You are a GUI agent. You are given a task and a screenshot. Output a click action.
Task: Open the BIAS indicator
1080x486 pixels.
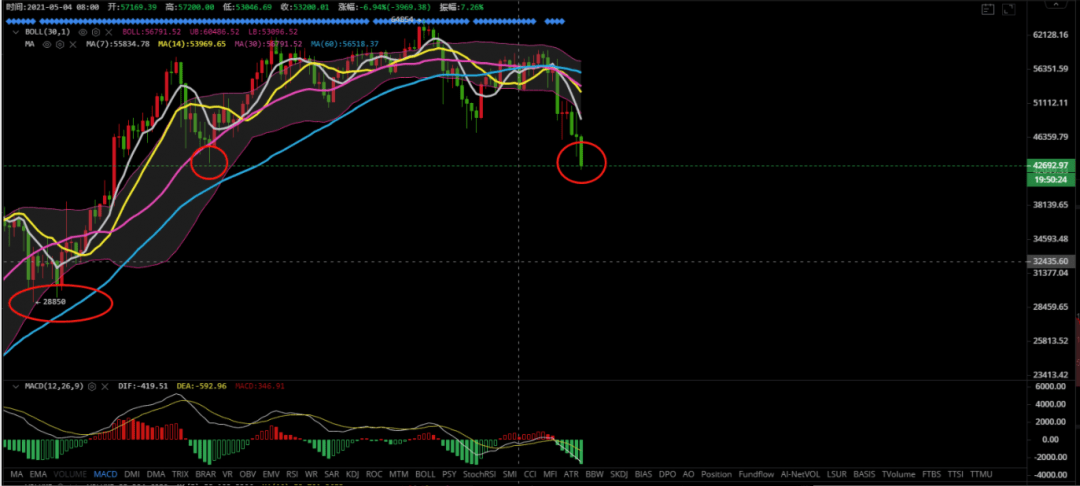(x=643, y=474)
